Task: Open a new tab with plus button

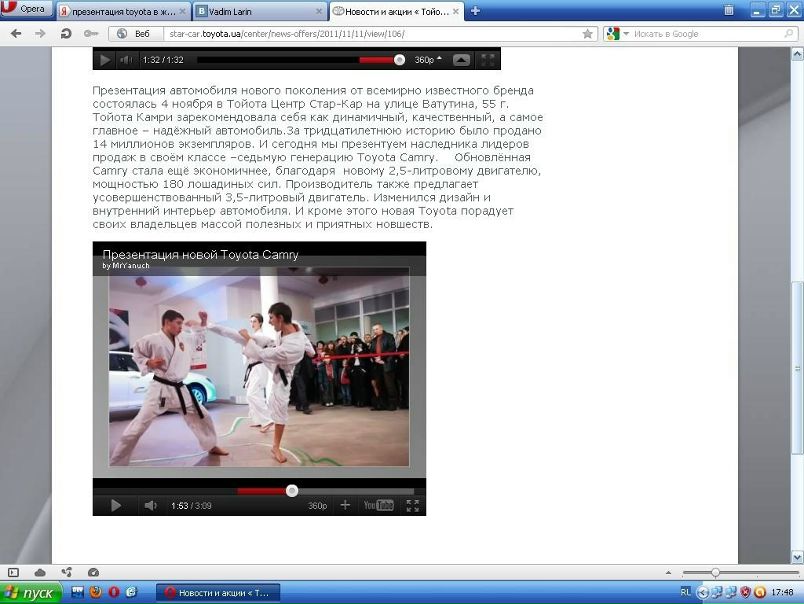Action: [x=475, y=11]
